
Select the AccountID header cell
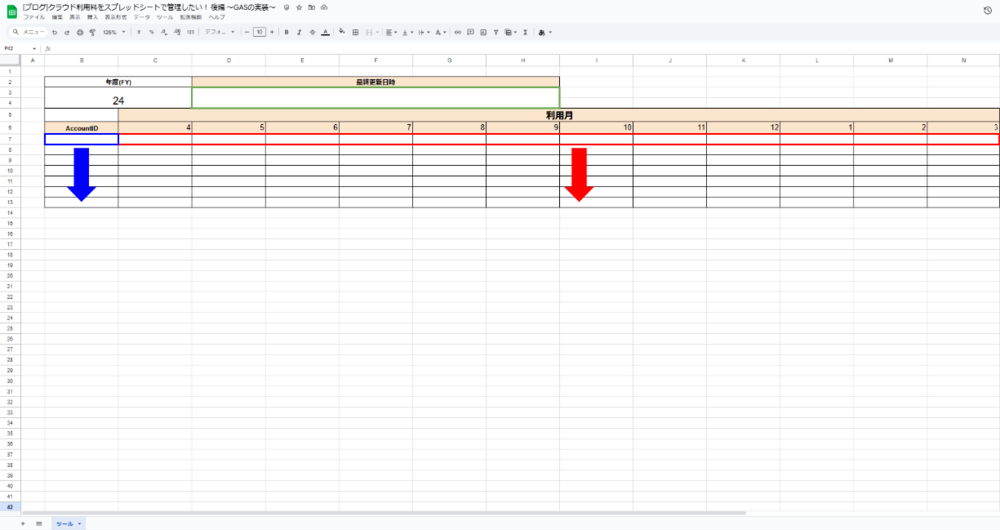pyautogui.click(x=82, y=128)
